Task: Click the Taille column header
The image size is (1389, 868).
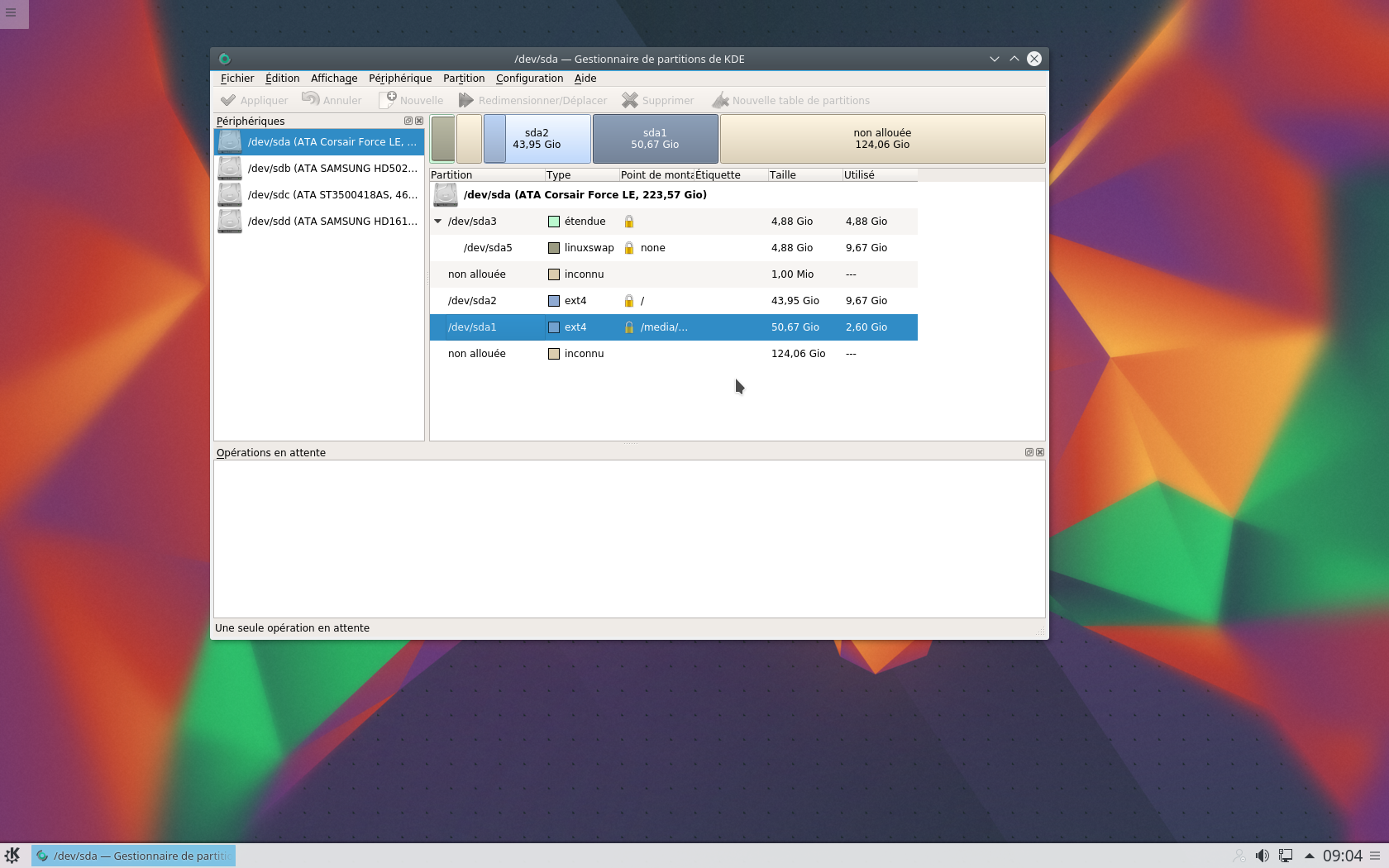Action: point(805,175)
